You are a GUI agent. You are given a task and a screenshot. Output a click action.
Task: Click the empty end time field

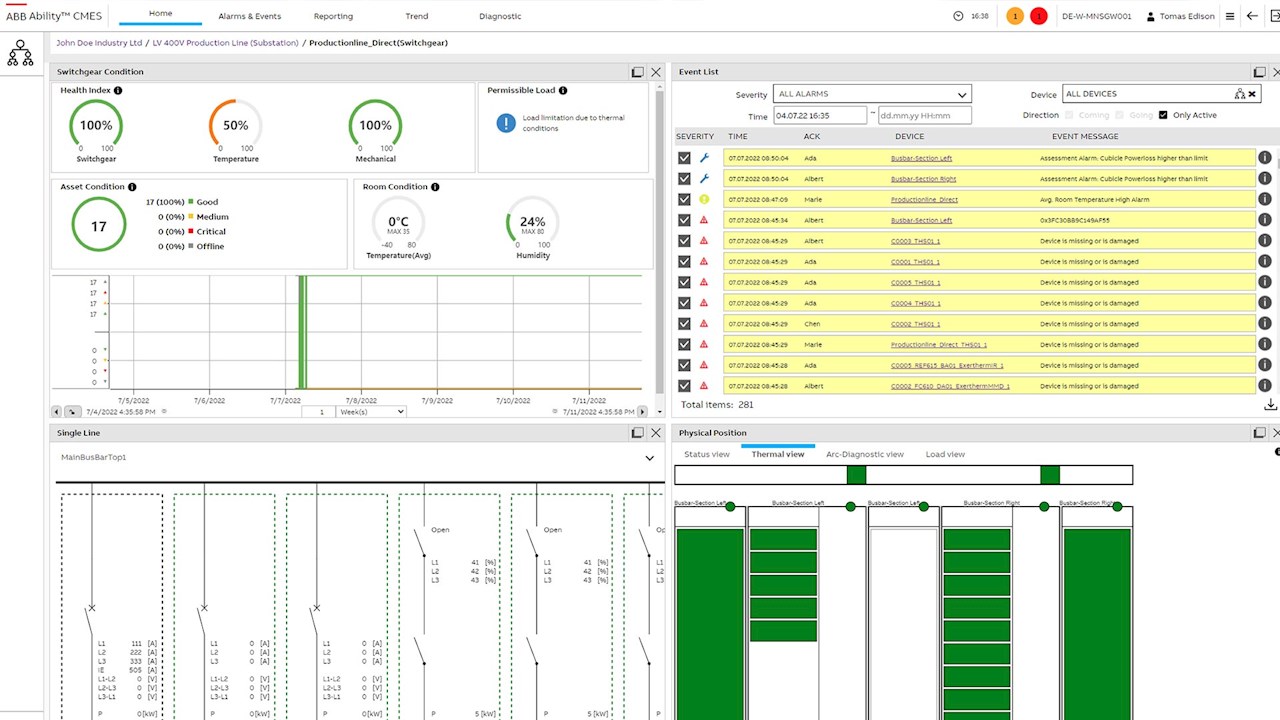pyautogui.click(x=925, y=115)
